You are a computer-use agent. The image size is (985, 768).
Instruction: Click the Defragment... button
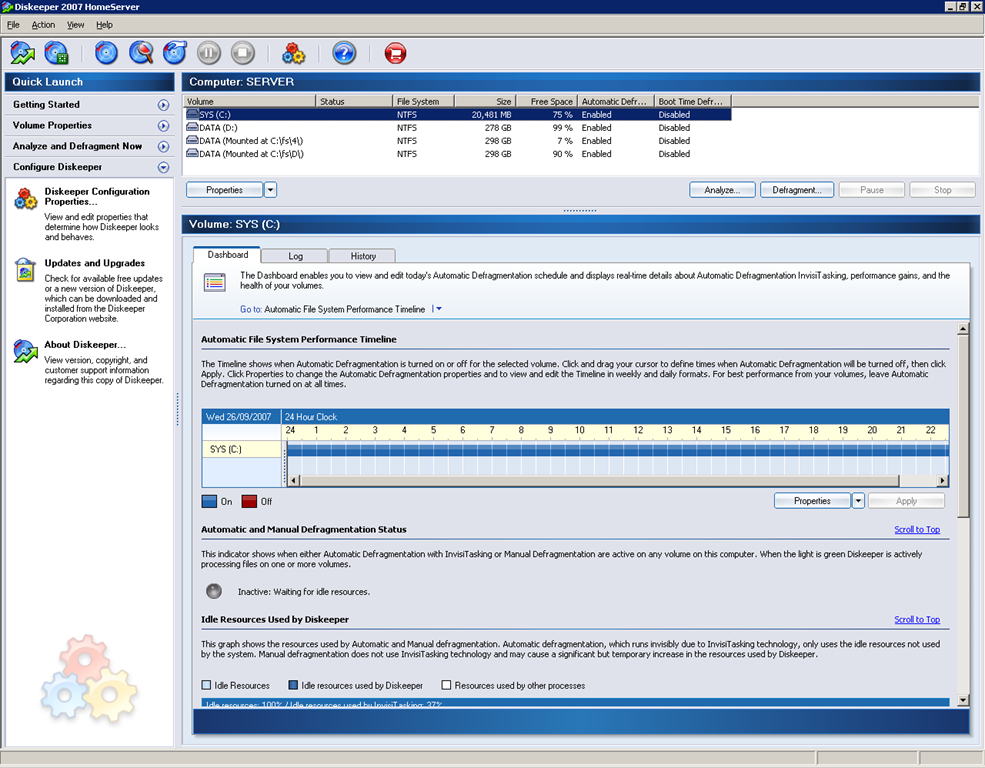click(797, 190)
